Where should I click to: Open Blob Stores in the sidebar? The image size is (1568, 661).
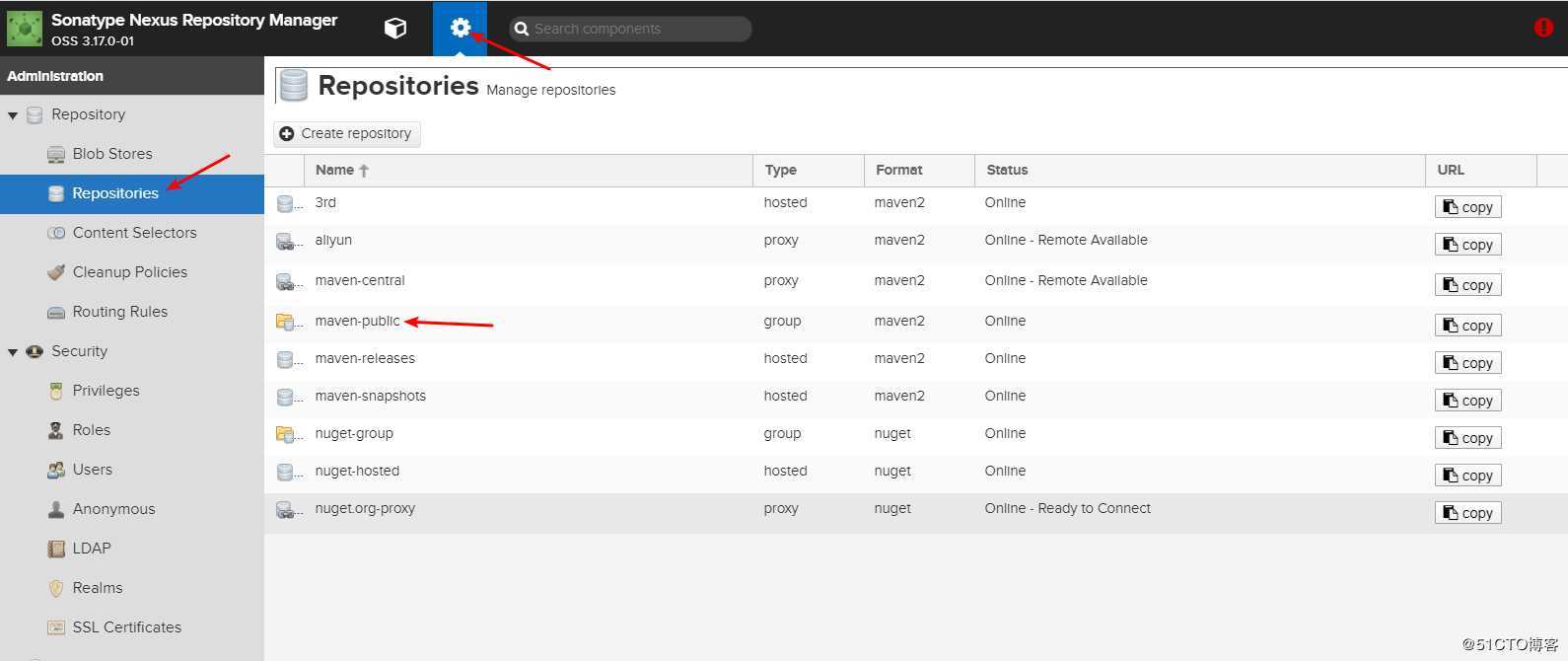pyautogui.click(x=112, y=154)
